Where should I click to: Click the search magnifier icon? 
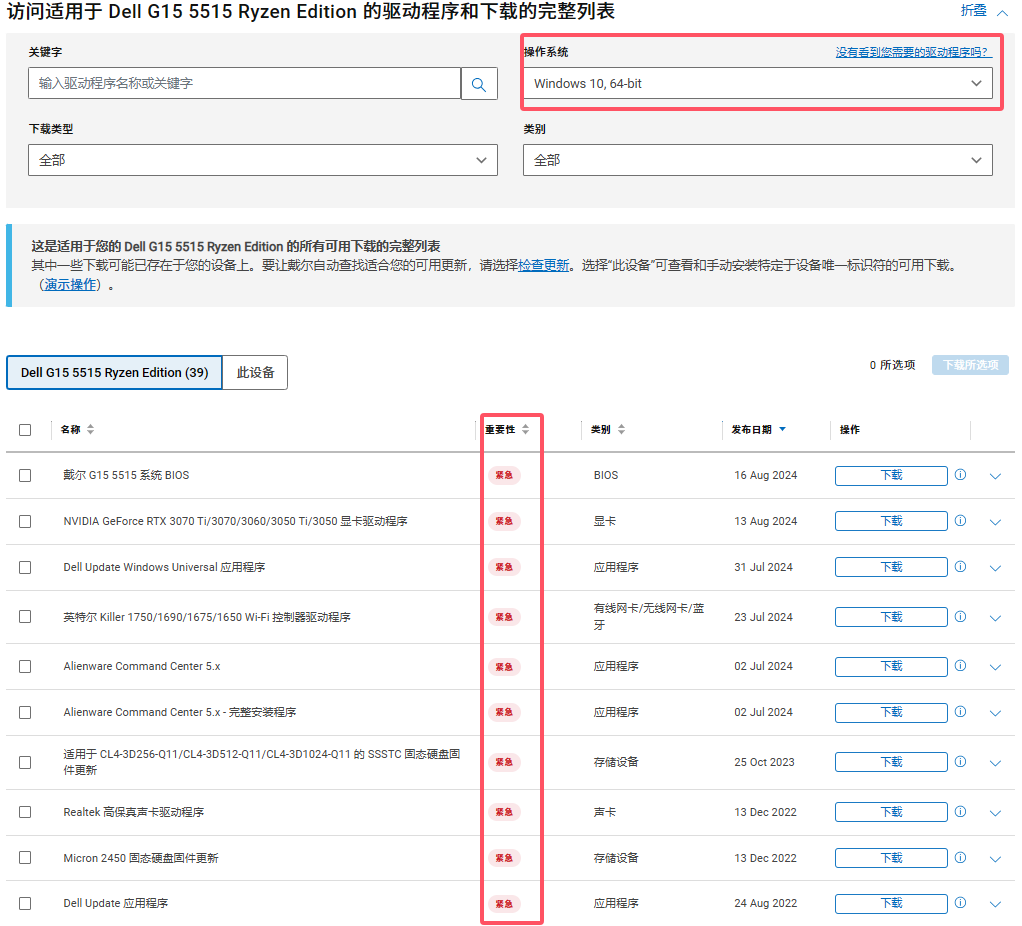point(478,83)
